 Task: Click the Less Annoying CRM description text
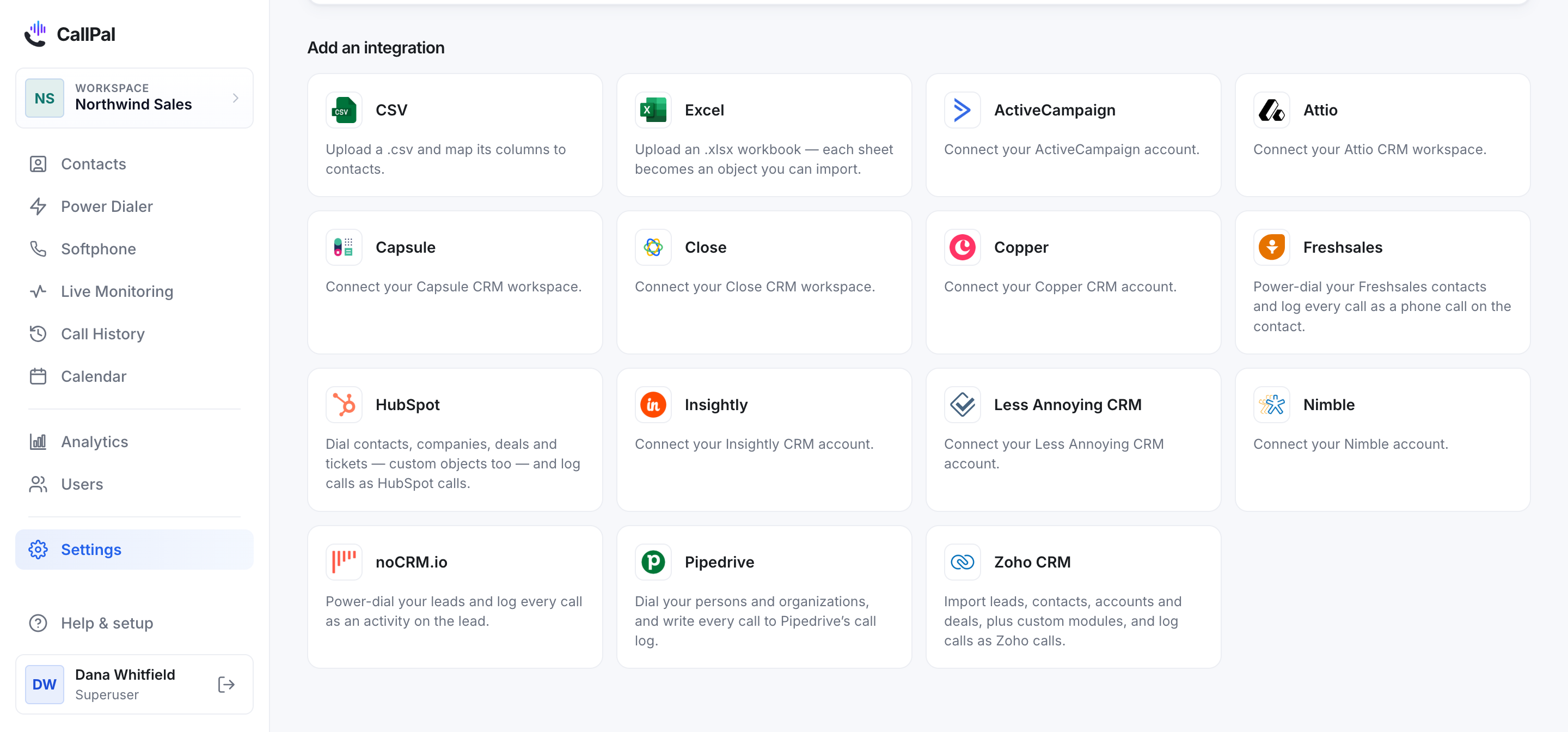click(1053, 454)
